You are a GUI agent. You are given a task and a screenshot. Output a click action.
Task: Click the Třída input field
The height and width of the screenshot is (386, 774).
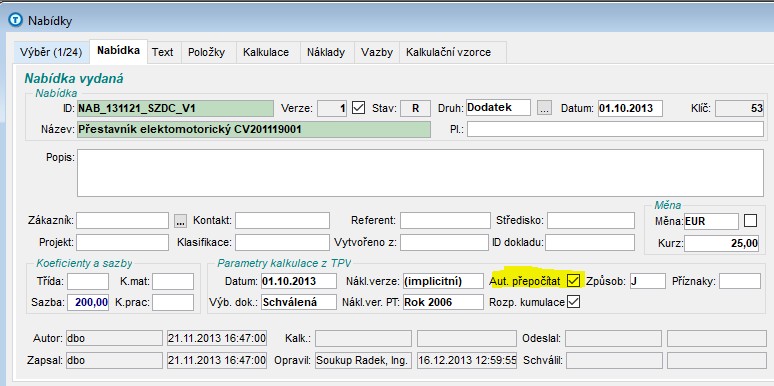(x=88, y=281)
